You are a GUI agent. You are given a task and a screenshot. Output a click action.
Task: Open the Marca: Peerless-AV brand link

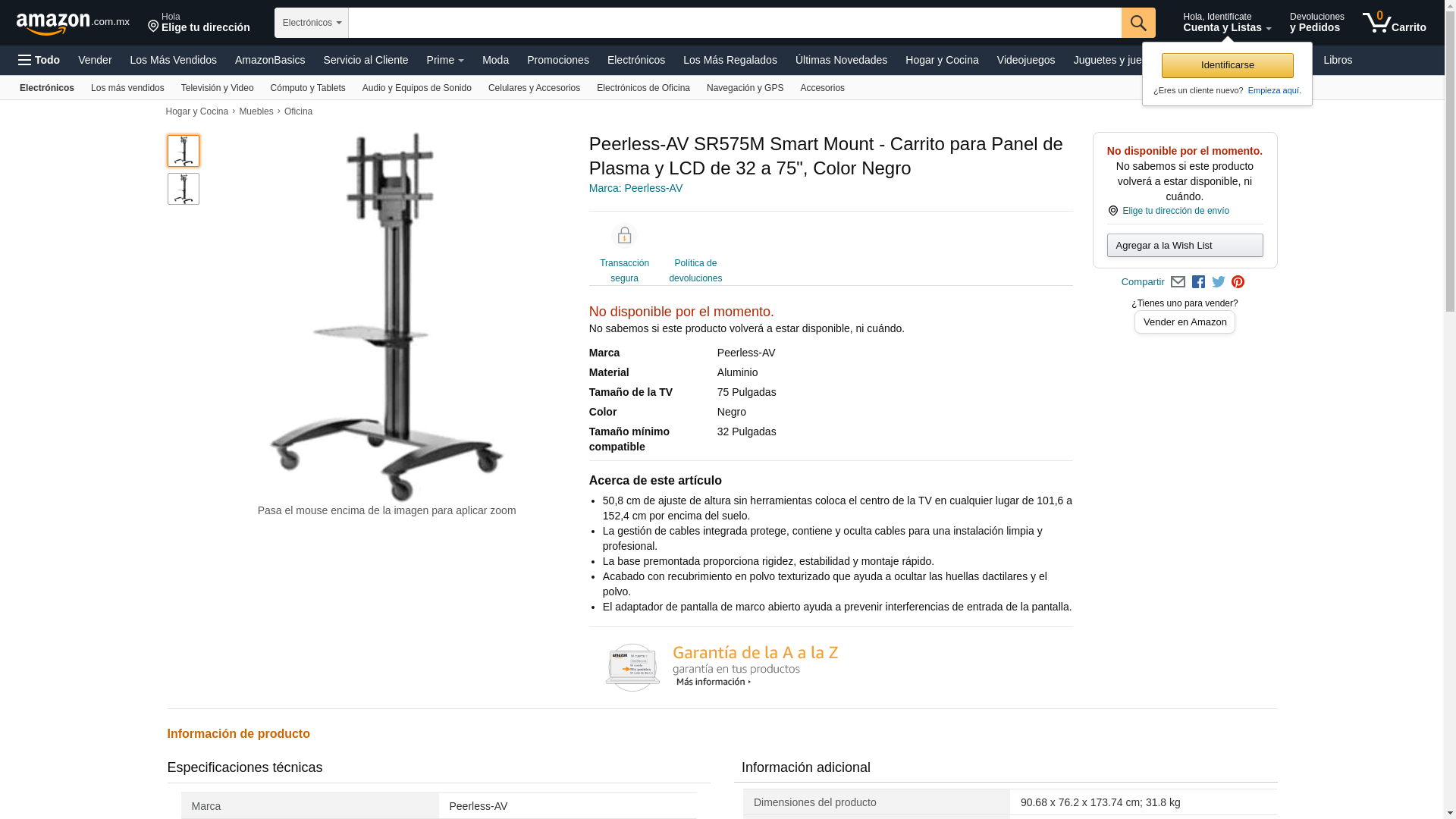[635, 188]
